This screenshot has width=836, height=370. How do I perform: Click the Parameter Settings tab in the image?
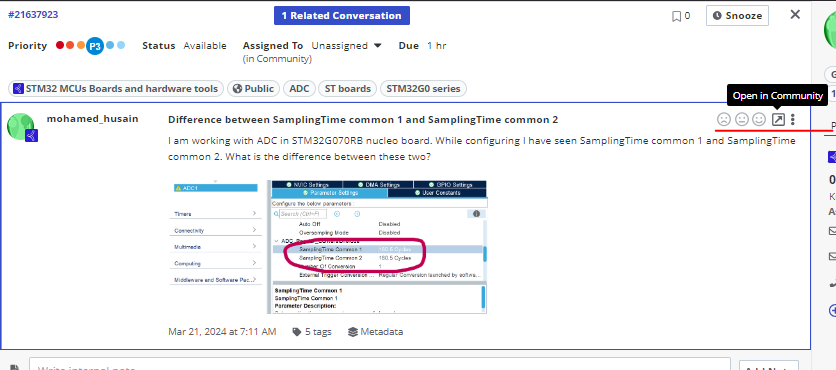pyautogui.click(x=330, y=193)
